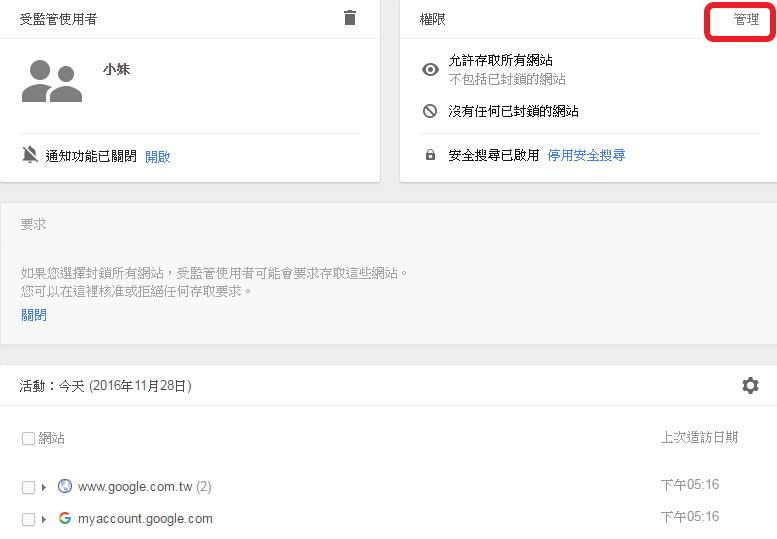Image resolution: width=777 pixels, height=539 pixels.
Task: Click the eye icon for allowed sites
Action: coord(430,70)
